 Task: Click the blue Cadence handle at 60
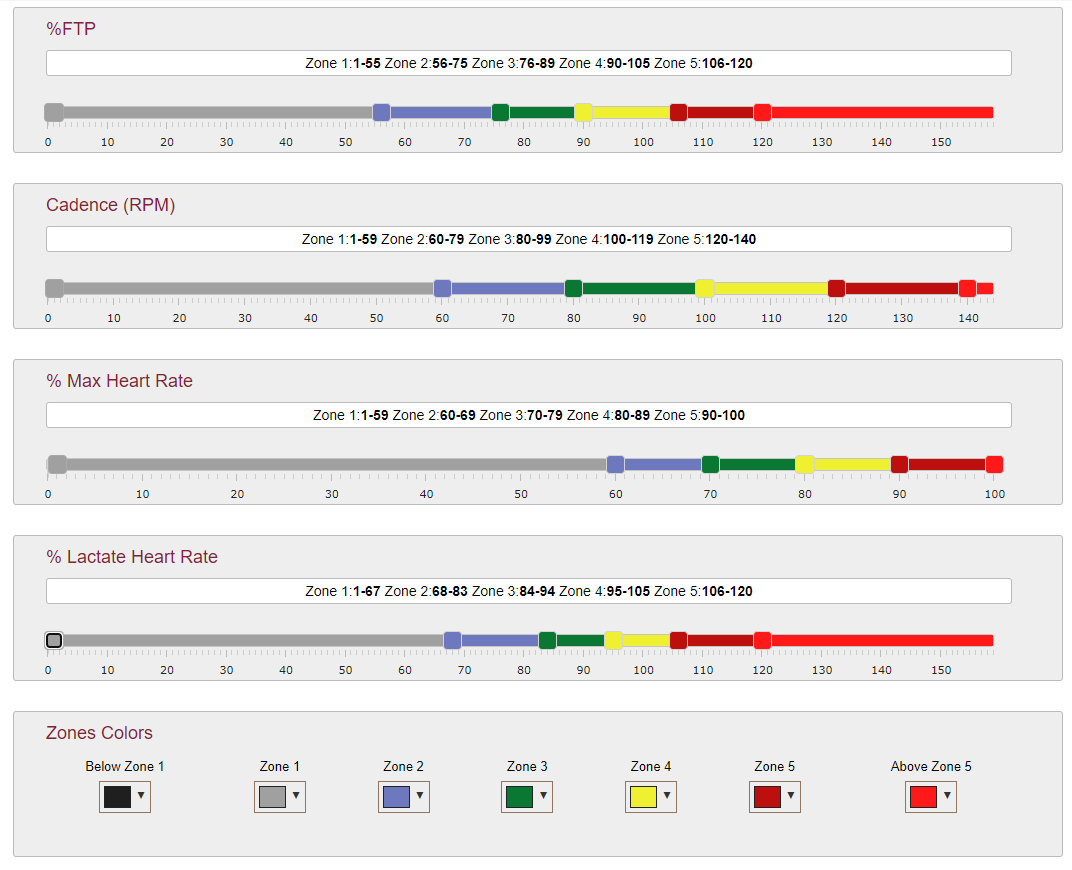click(x=442, y=288)
